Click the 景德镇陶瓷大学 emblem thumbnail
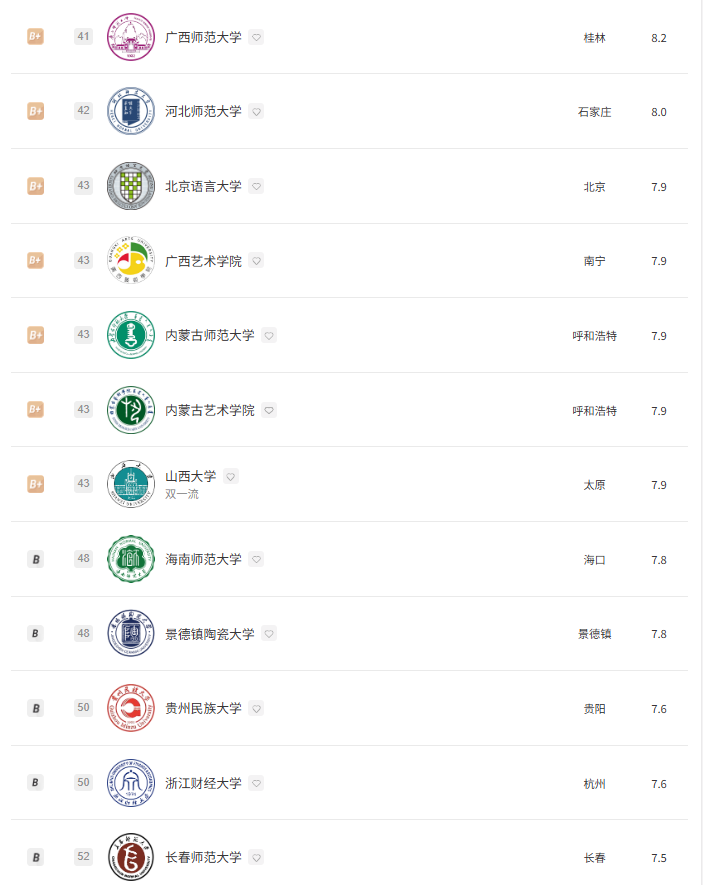Screen dimensions: 703x885 (131, 633)
